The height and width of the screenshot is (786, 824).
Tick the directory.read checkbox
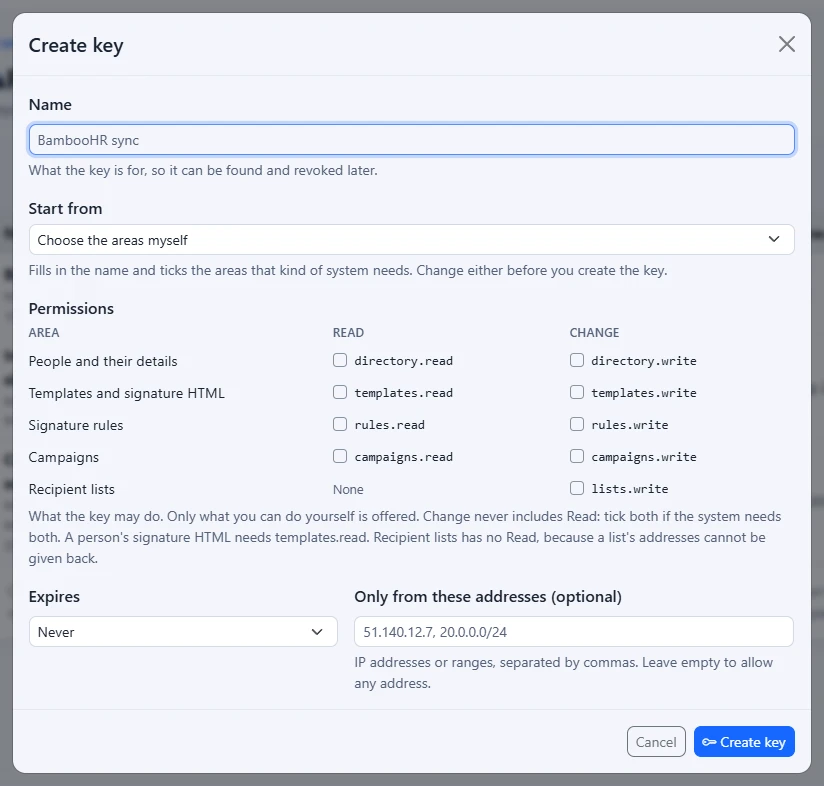(340, 360)
